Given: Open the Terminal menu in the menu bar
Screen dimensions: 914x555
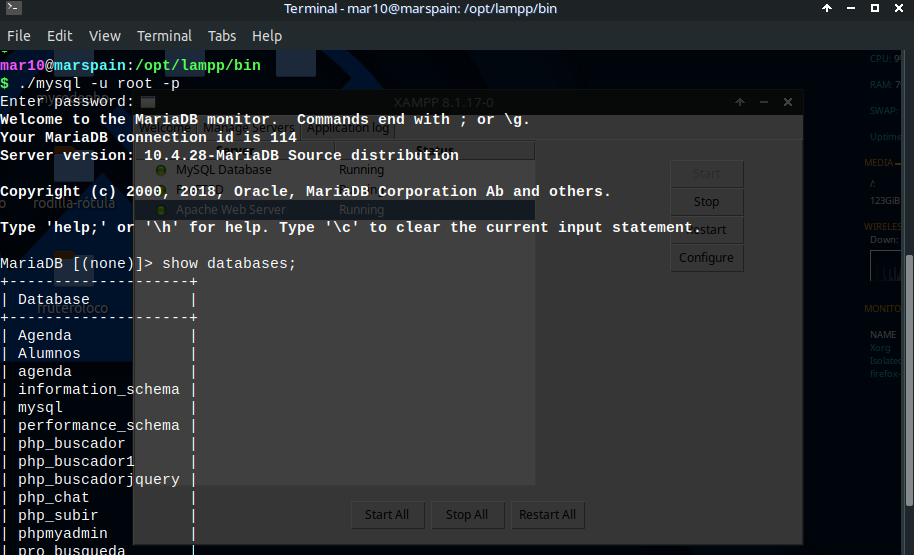Looking at the screenshot, I should [x=164, y=35].
